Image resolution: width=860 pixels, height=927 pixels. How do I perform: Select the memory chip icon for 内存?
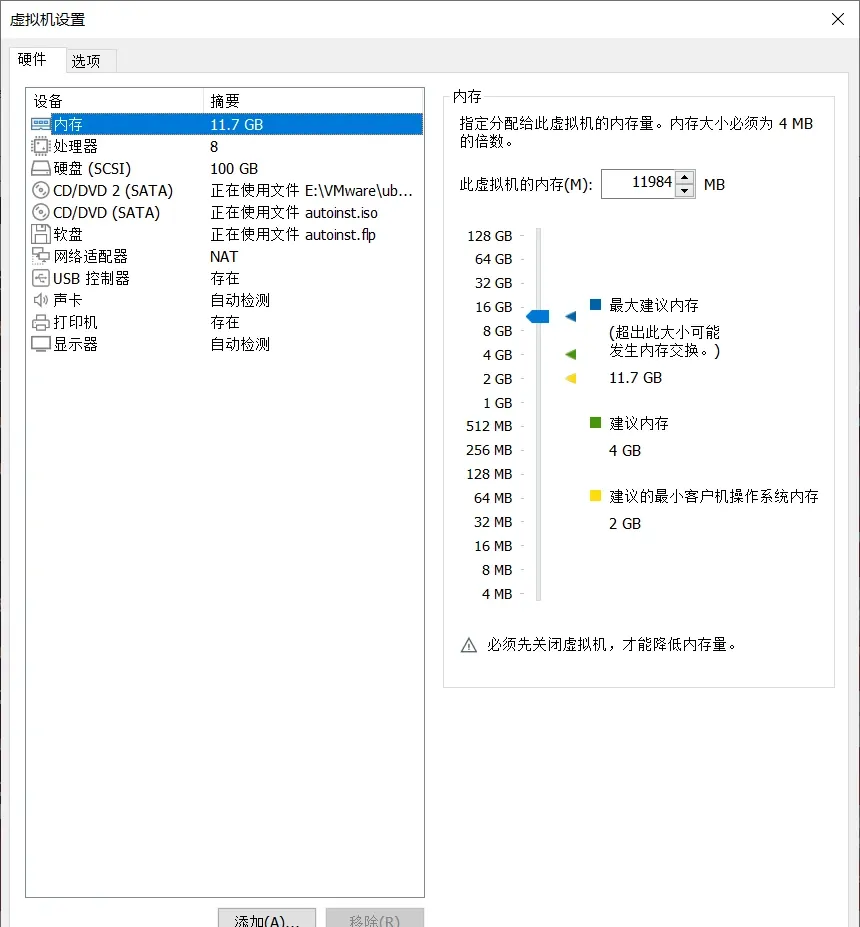[x=40, y=124]
